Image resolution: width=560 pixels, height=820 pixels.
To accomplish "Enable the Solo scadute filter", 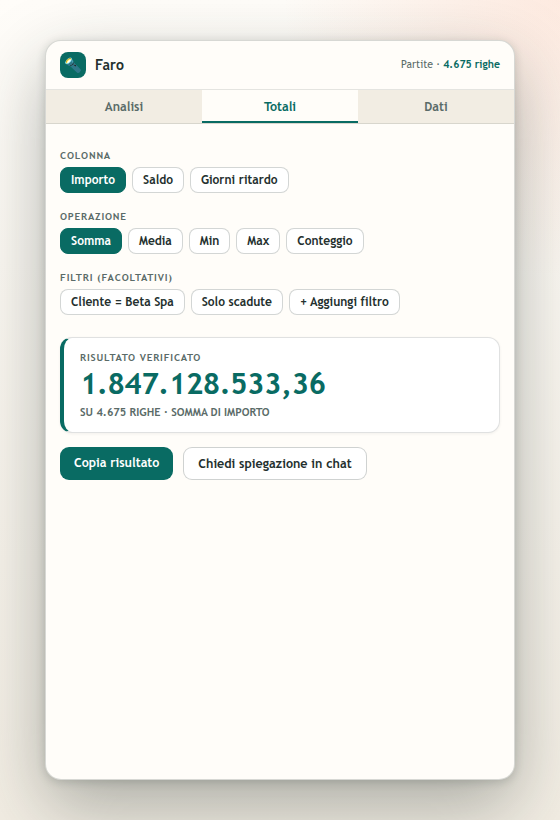I will click(x=237, y=302).
